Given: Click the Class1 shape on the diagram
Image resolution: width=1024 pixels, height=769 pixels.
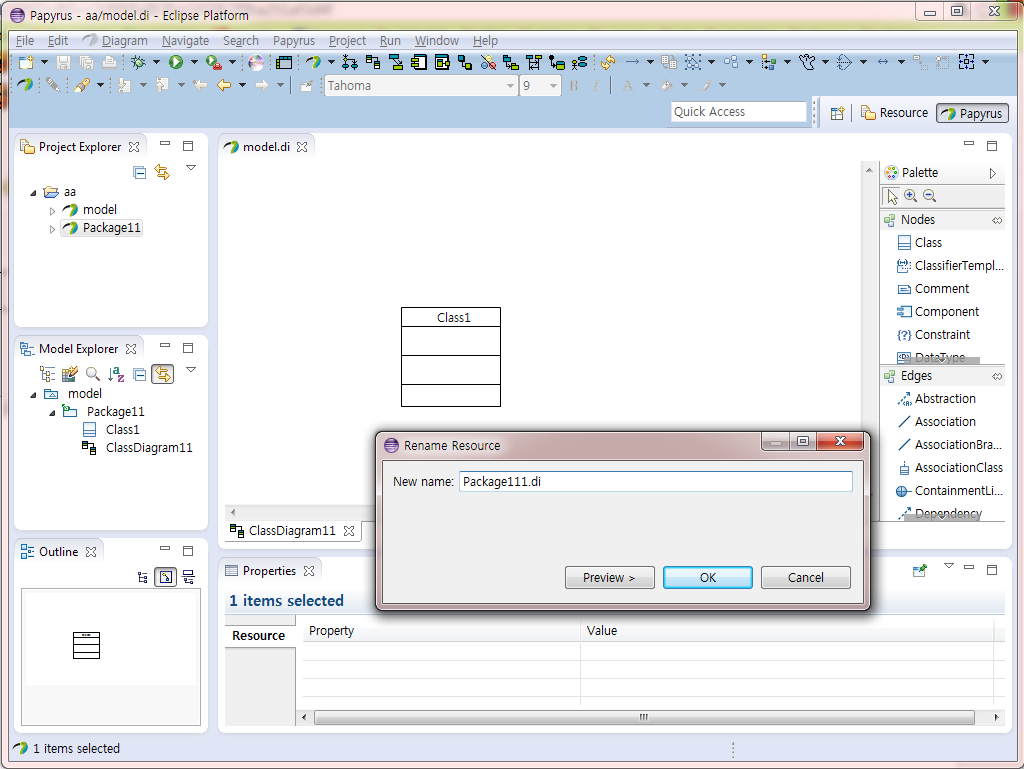Looking at the screenshot, I should (451, 357).
